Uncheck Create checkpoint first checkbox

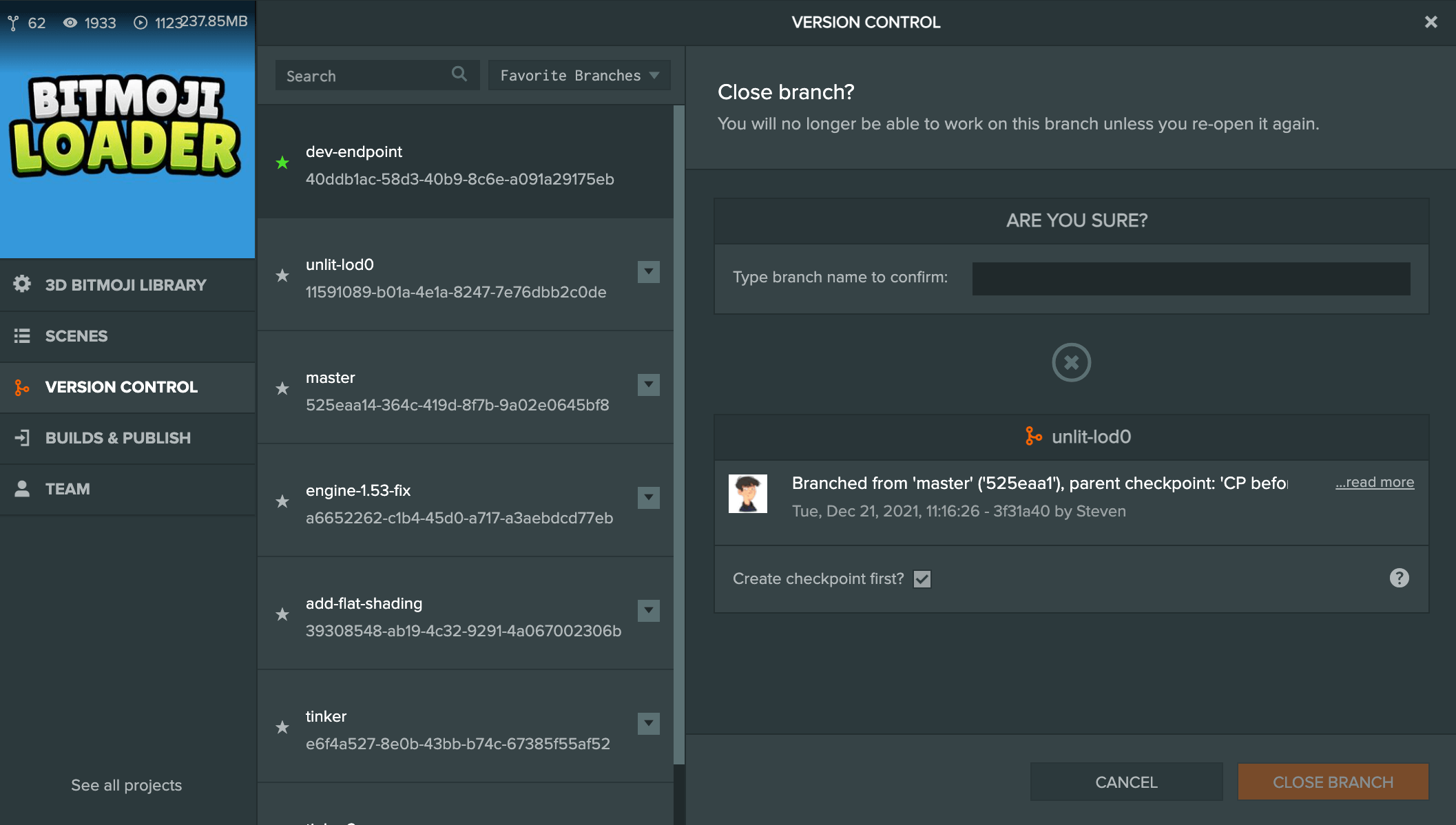pos(922,579)
